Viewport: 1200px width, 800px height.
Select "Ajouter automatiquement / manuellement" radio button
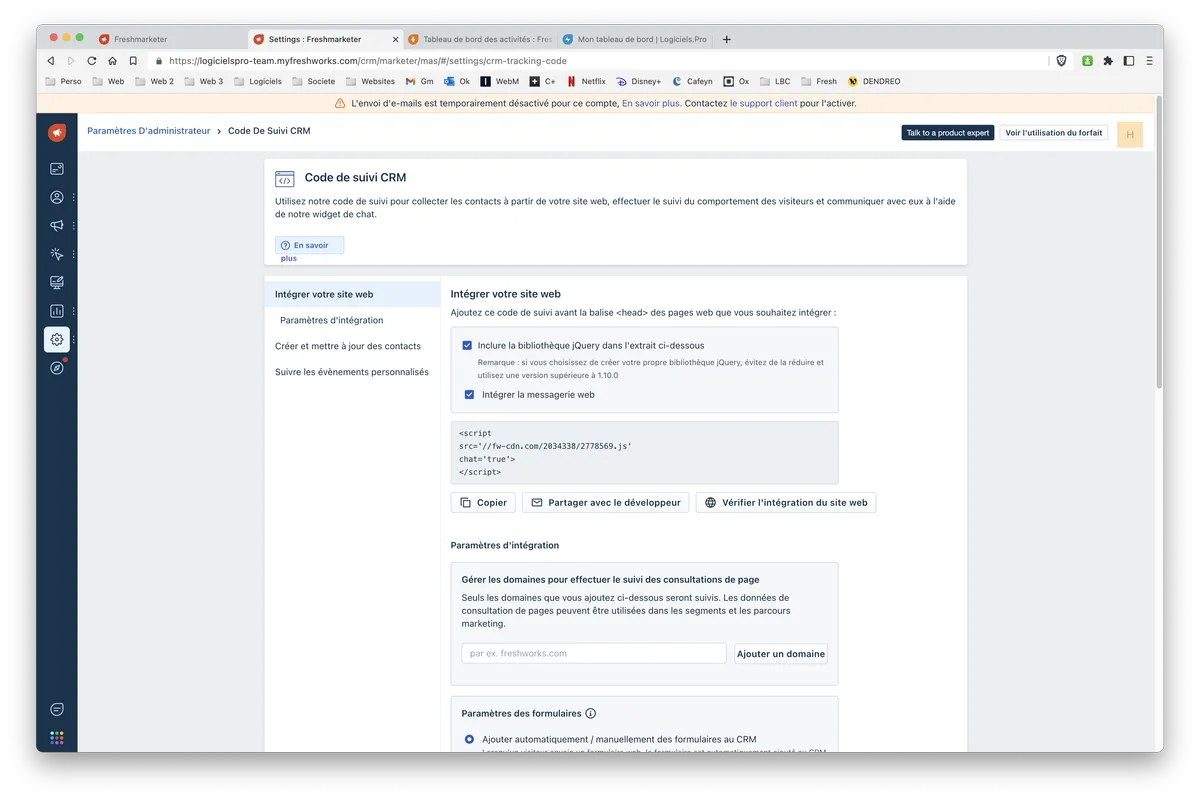pos(469,739)
